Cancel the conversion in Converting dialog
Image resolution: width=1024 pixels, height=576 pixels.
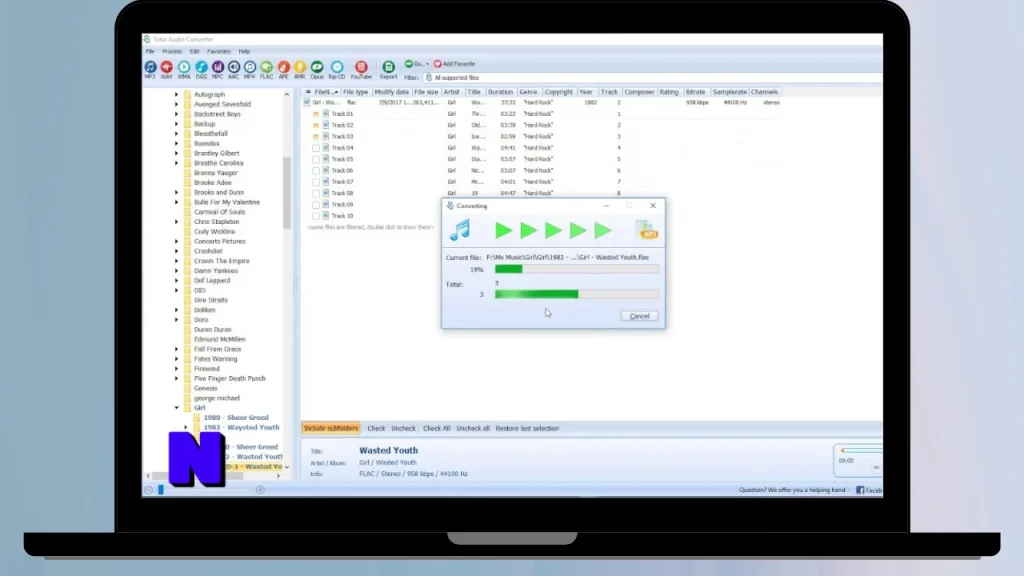639,316
